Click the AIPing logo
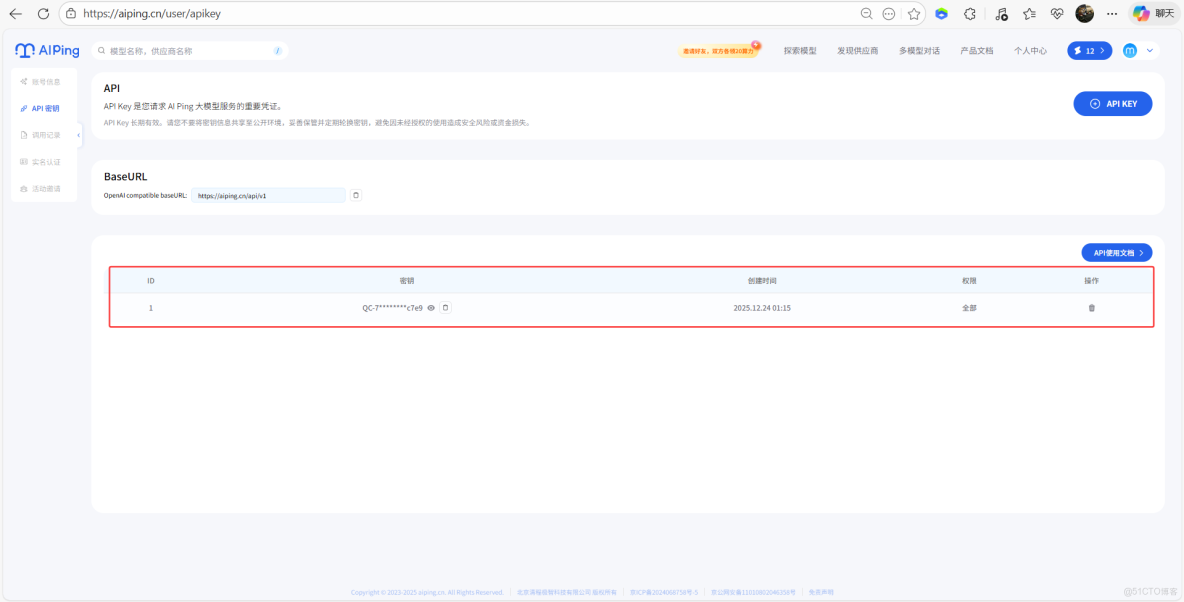1184x602 pixels. [45, 50]
